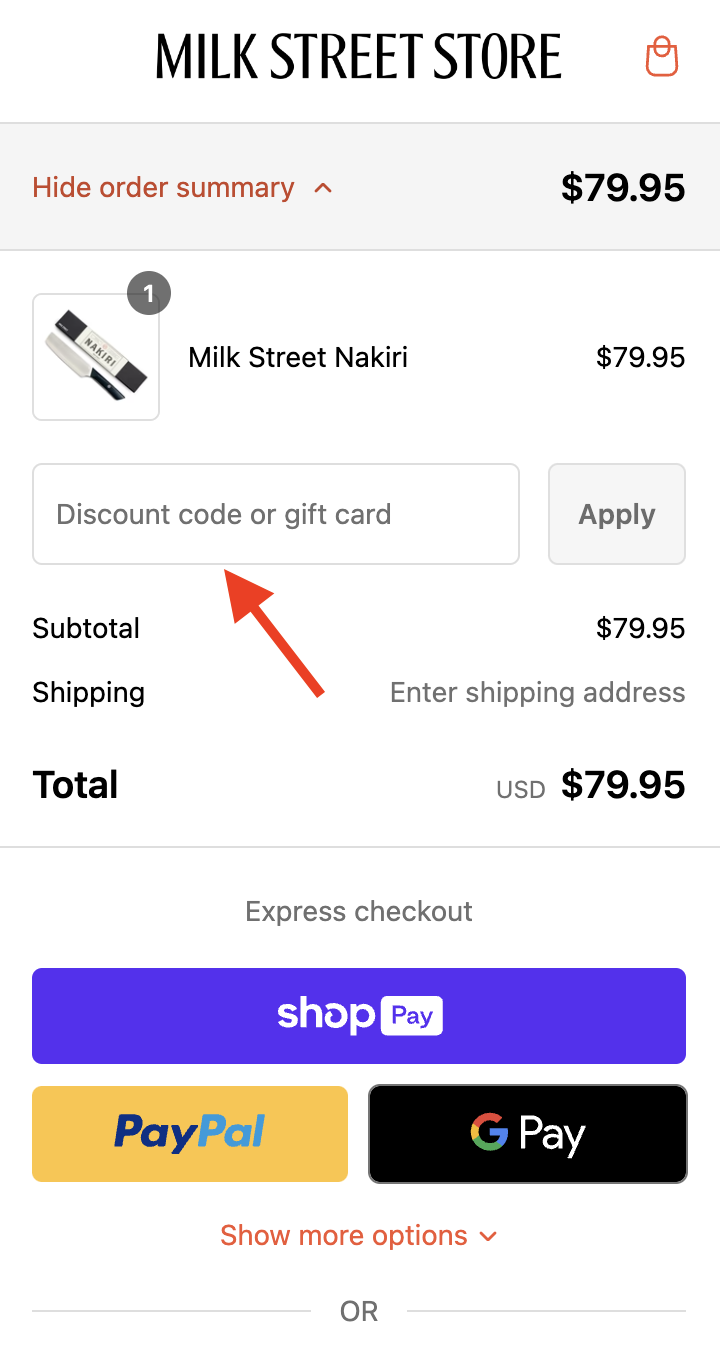The height and width of the screenshot is (1348, 720).
Task: Apply the discount code
Action: coord(617,514)
